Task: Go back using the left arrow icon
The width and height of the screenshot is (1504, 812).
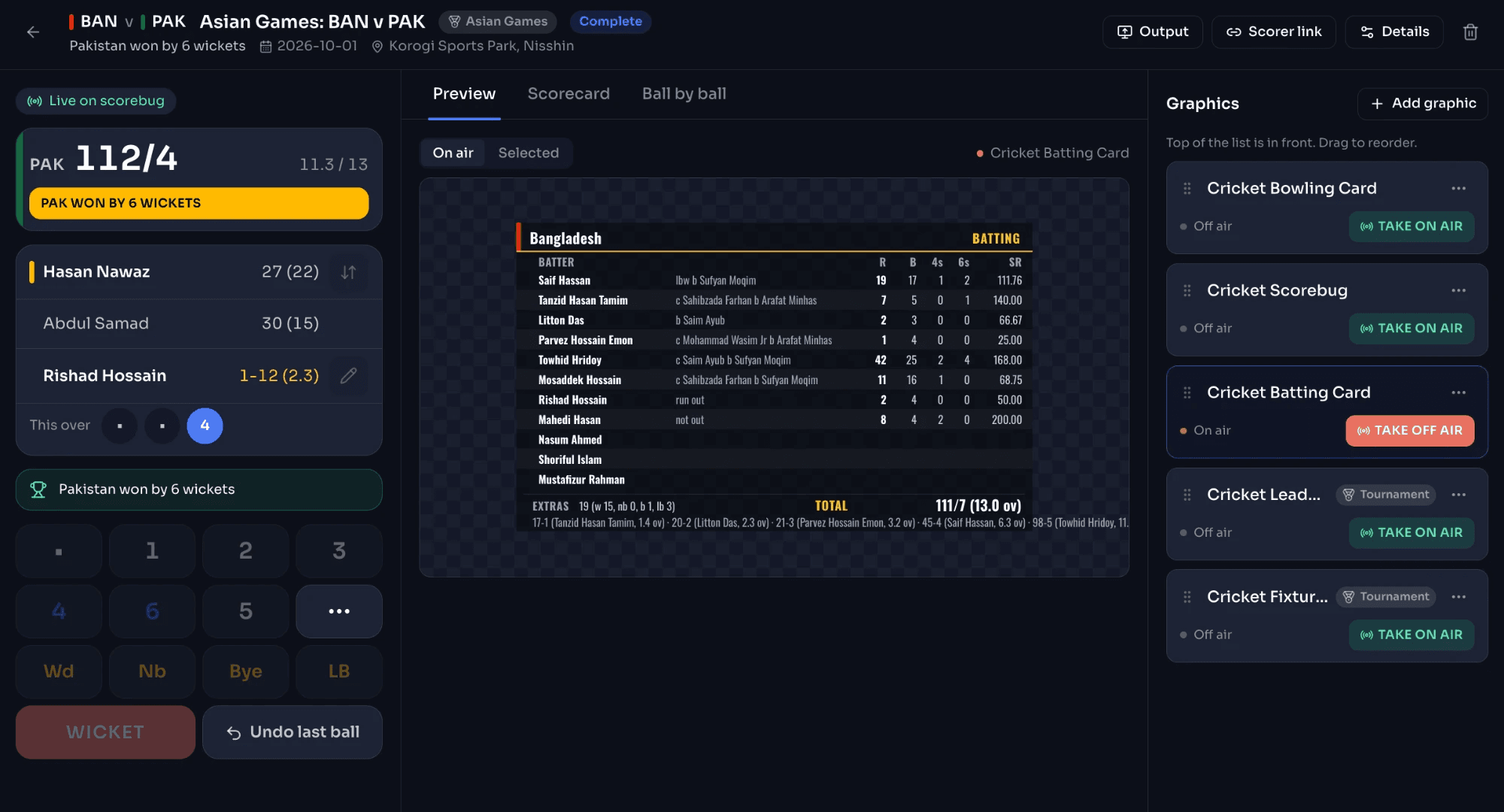Action: [33, 32]
